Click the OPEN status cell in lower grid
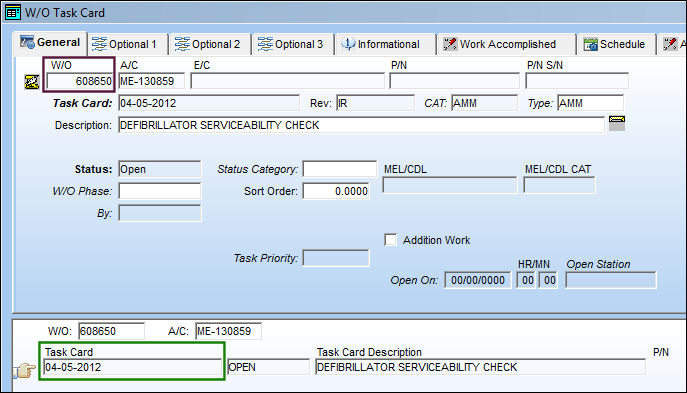Viewport: 687px width, 393px height. coord(269,367)
